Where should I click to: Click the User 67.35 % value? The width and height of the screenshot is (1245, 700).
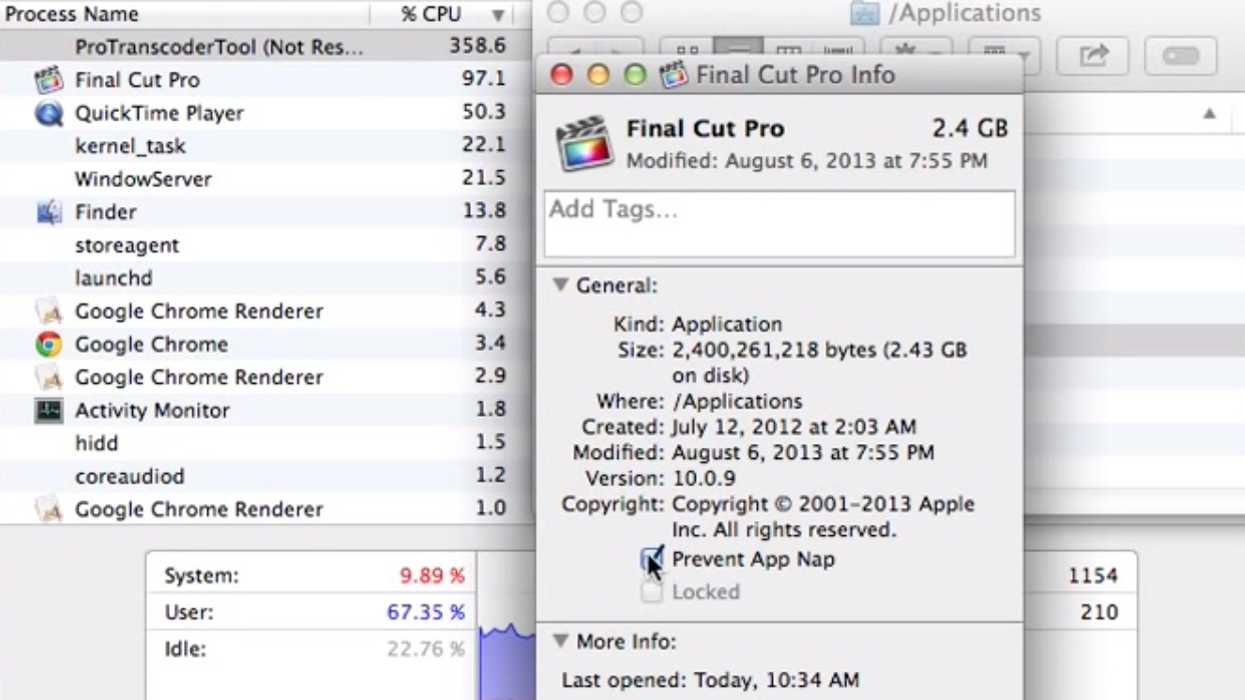click(x=426, y=612)
